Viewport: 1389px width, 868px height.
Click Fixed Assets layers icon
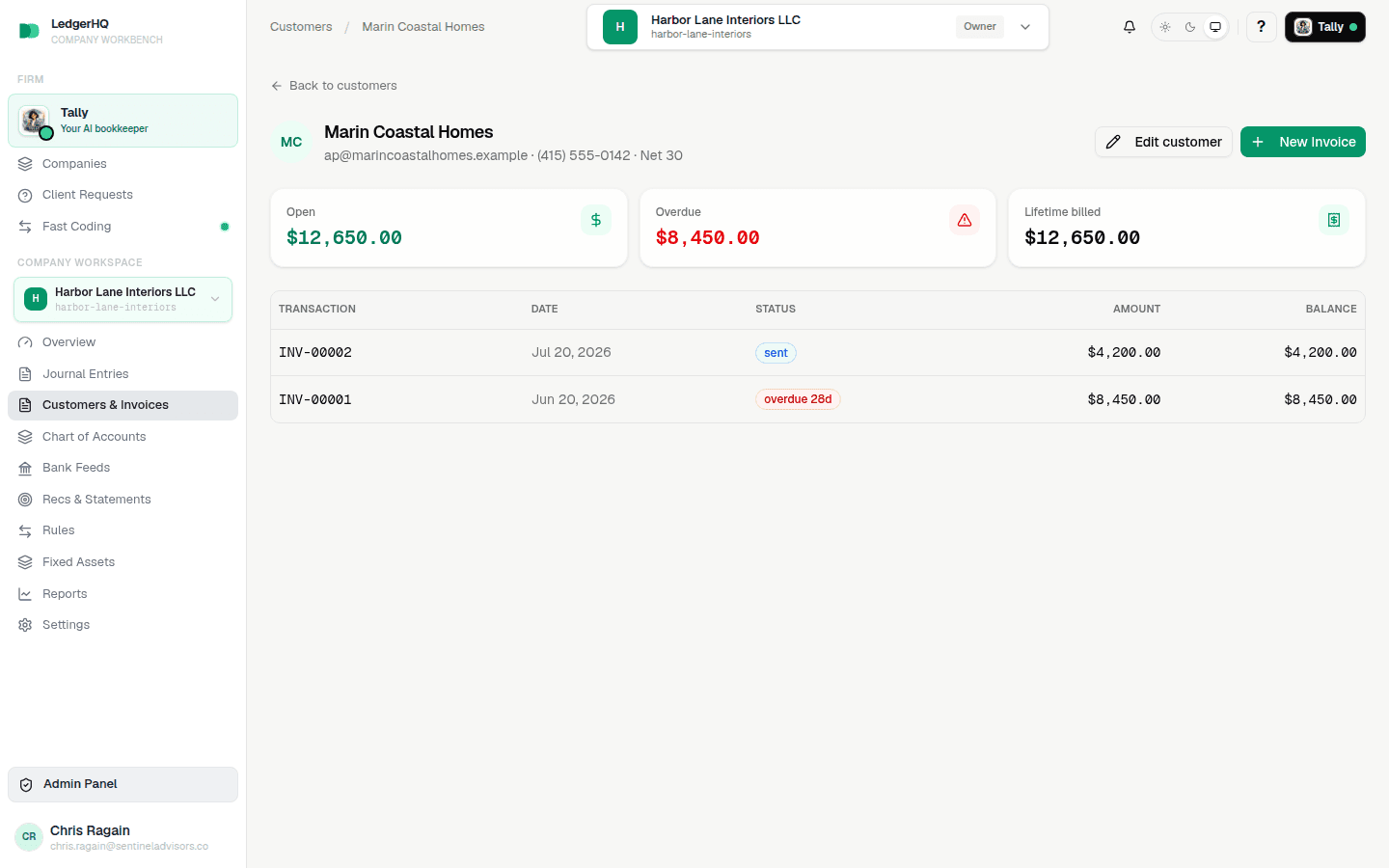pyautogui.click(x=25, y=562)
